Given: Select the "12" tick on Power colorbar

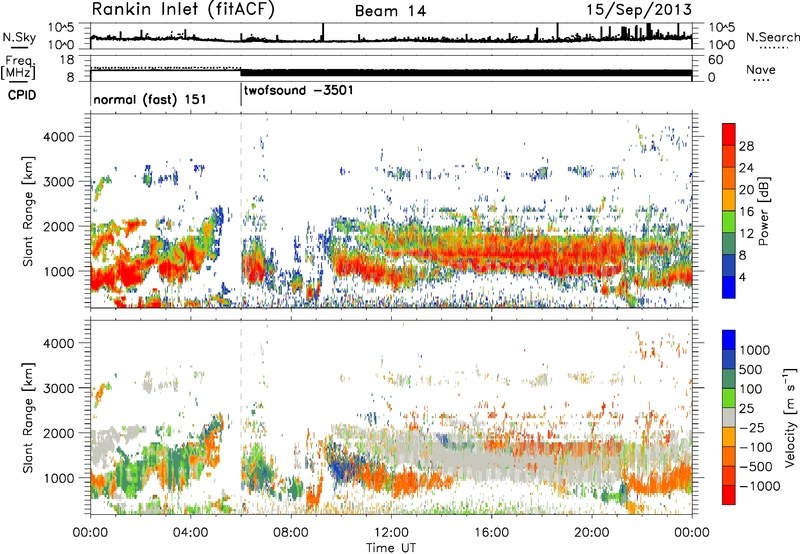Looking at the screenshot, I should coord(746,234).
